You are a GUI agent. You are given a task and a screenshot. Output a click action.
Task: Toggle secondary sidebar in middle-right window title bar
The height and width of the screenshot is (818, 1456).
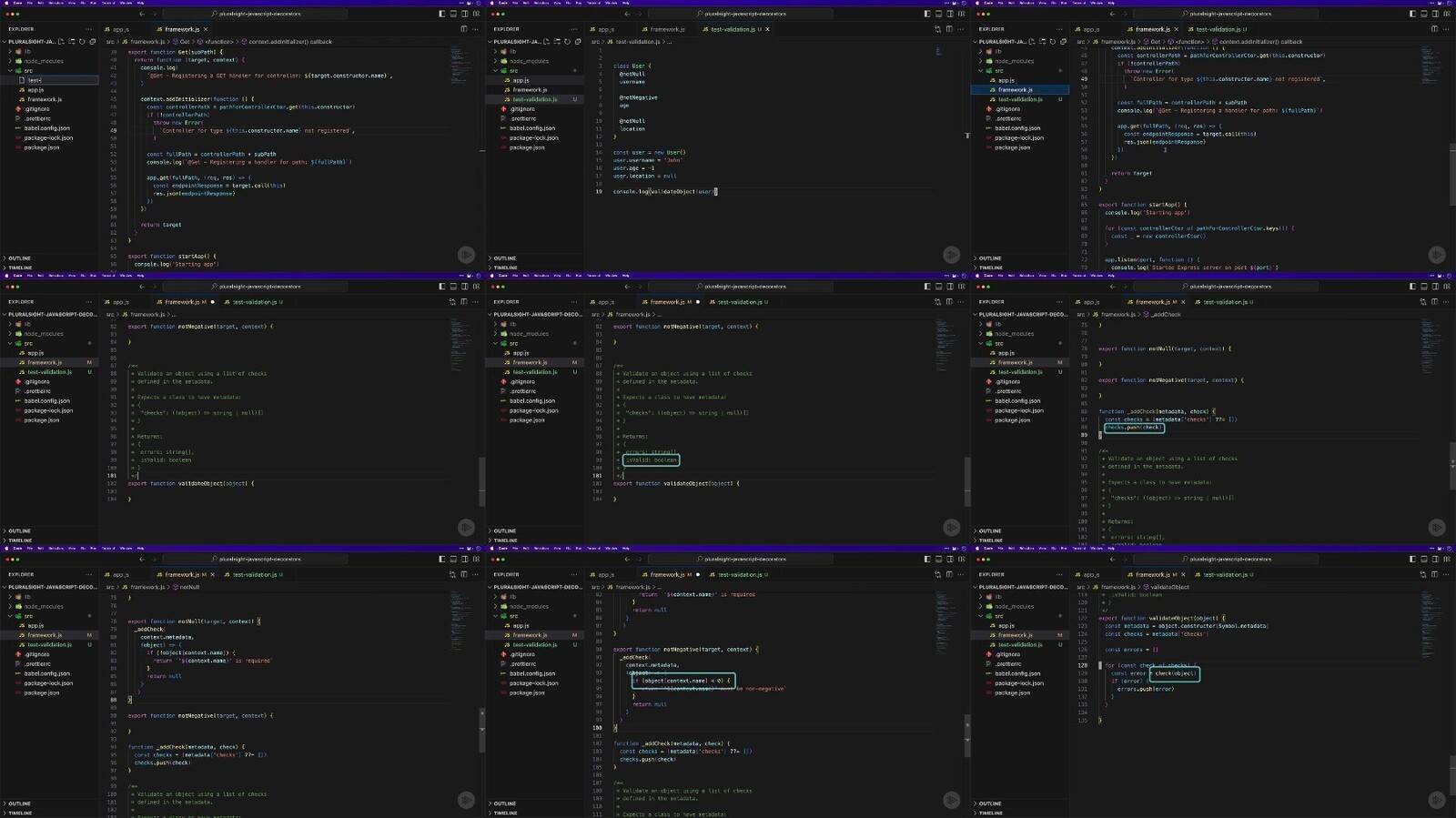[x=1435, y=287]
